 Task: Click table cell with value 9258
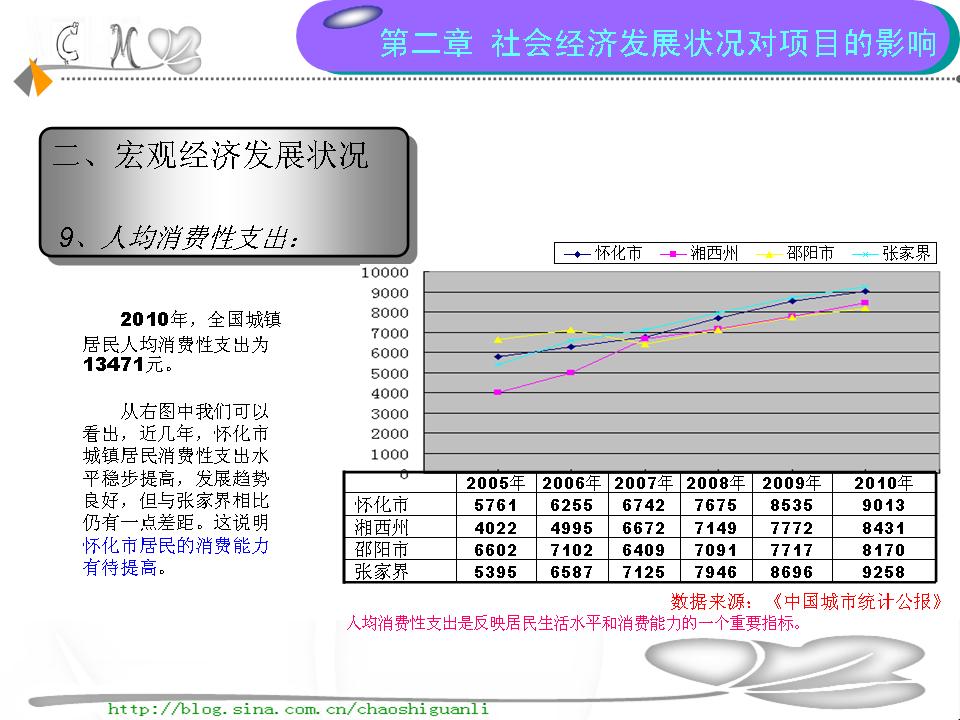pyautogui.click(x=882, y=572)
